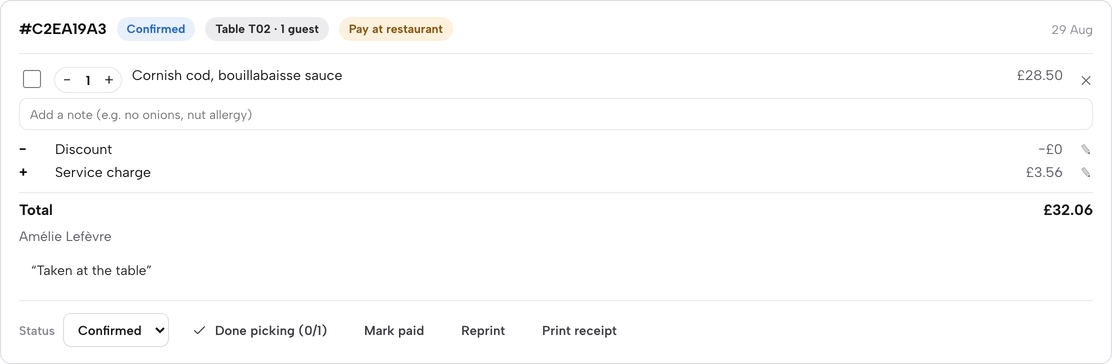Click the customer name Amélie Lefèvre
This screenshot has width=1112, height=364.
click(x=65, y=236)
